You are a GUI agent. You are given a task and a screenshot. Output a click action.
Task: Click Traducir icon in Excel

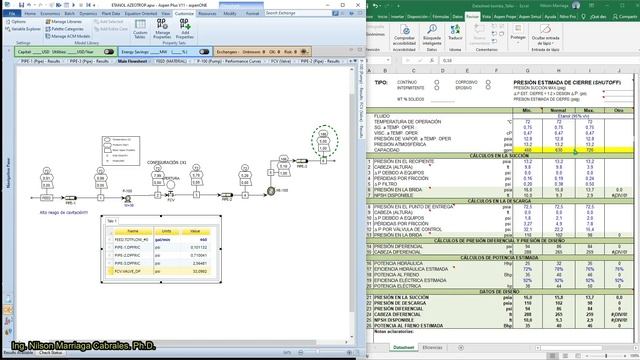(x=455, y=32)
